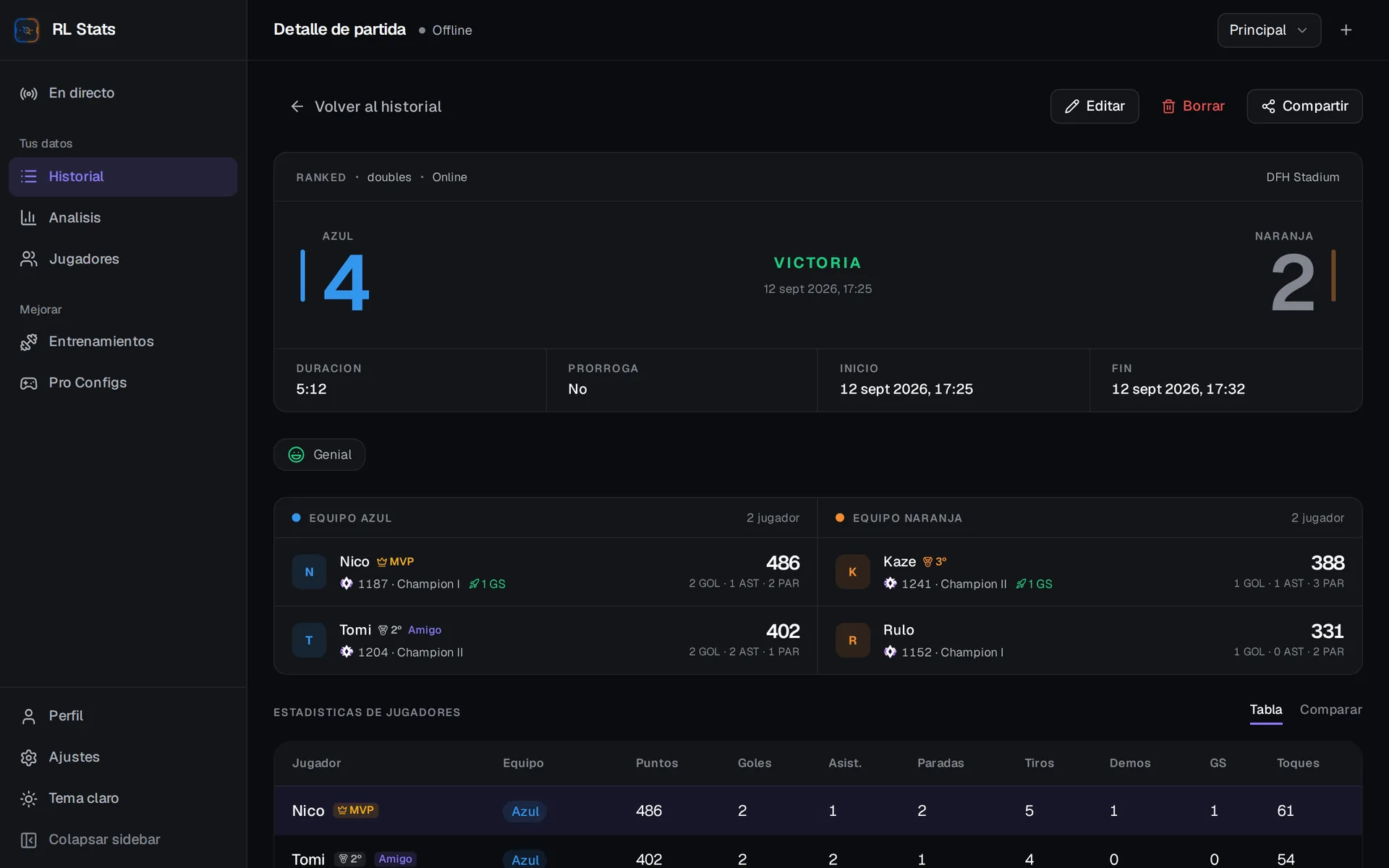
Task: Click Nico's MVP crown badge in the team card
Action: tap(395, 562)
